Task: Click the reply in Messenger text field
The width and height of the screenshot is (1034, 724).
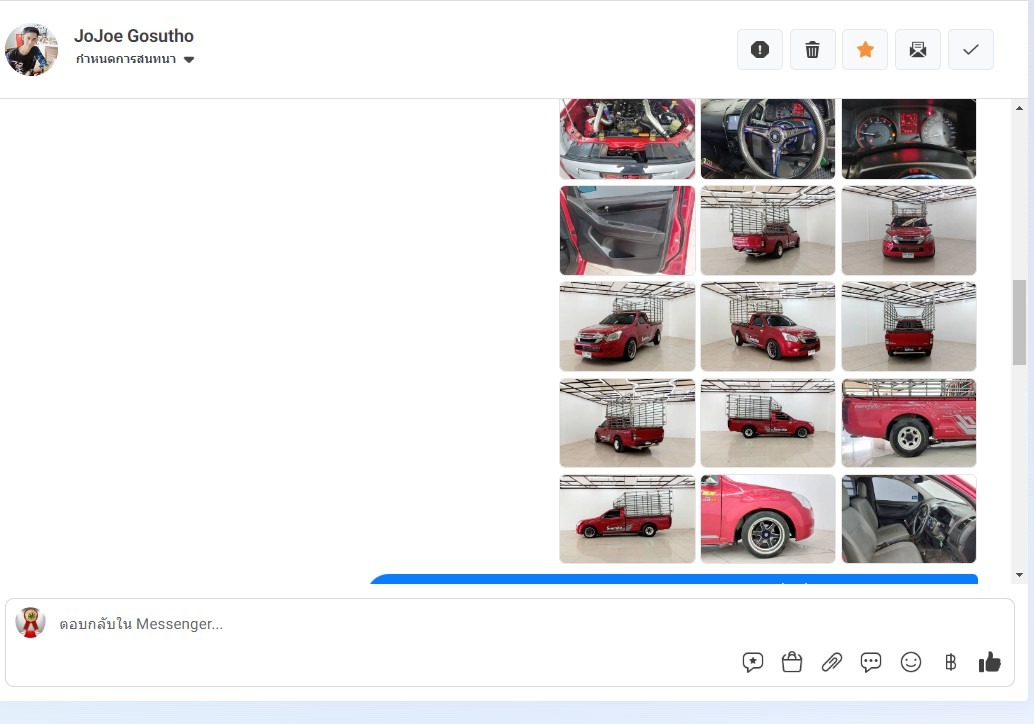Action: (x=390, y=624)
